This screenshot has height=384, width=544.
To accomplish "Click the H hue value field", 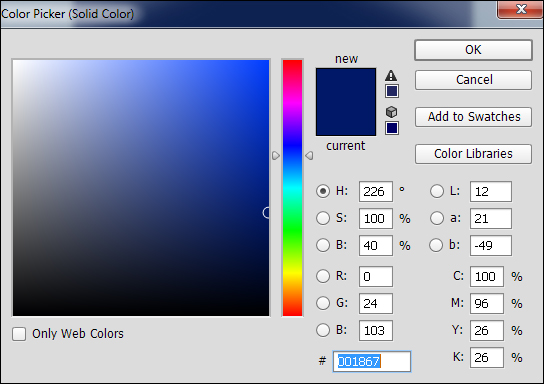I will point(376,191).
